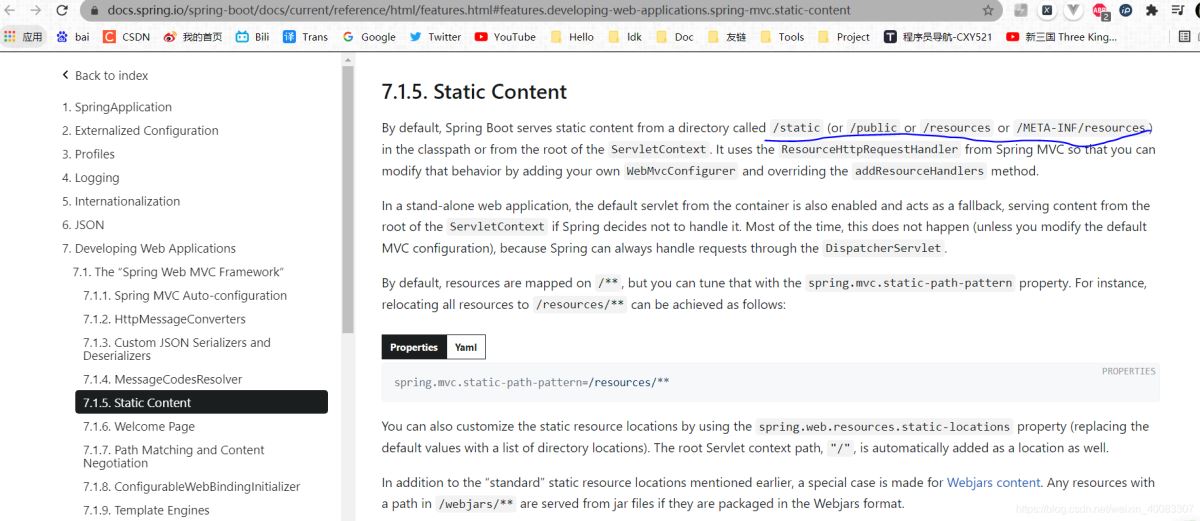View site security lock information
This screenshot has height=521, width=1200.
click(x=94, y=10)
